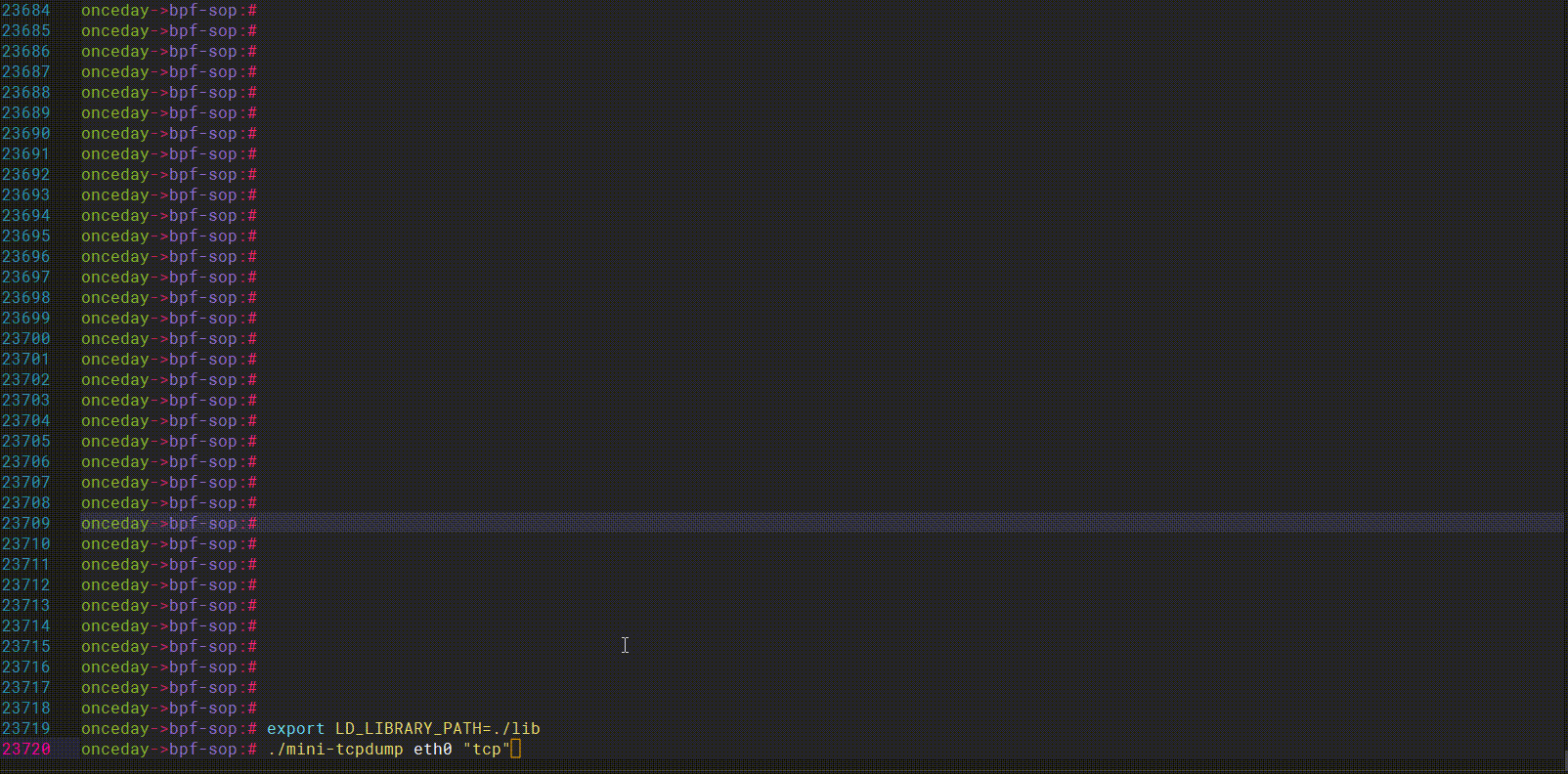Click line number 23707
The image size is (1568, 774).
pyautogui.click(x=26, y=483)
